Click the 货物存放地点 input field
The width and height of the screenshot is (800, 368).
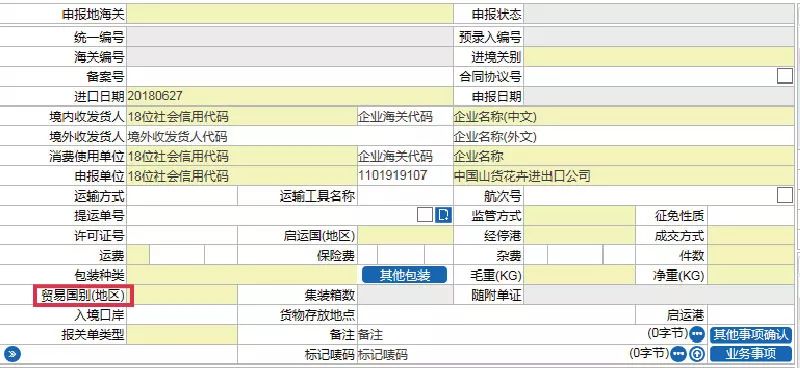(496, 315)
